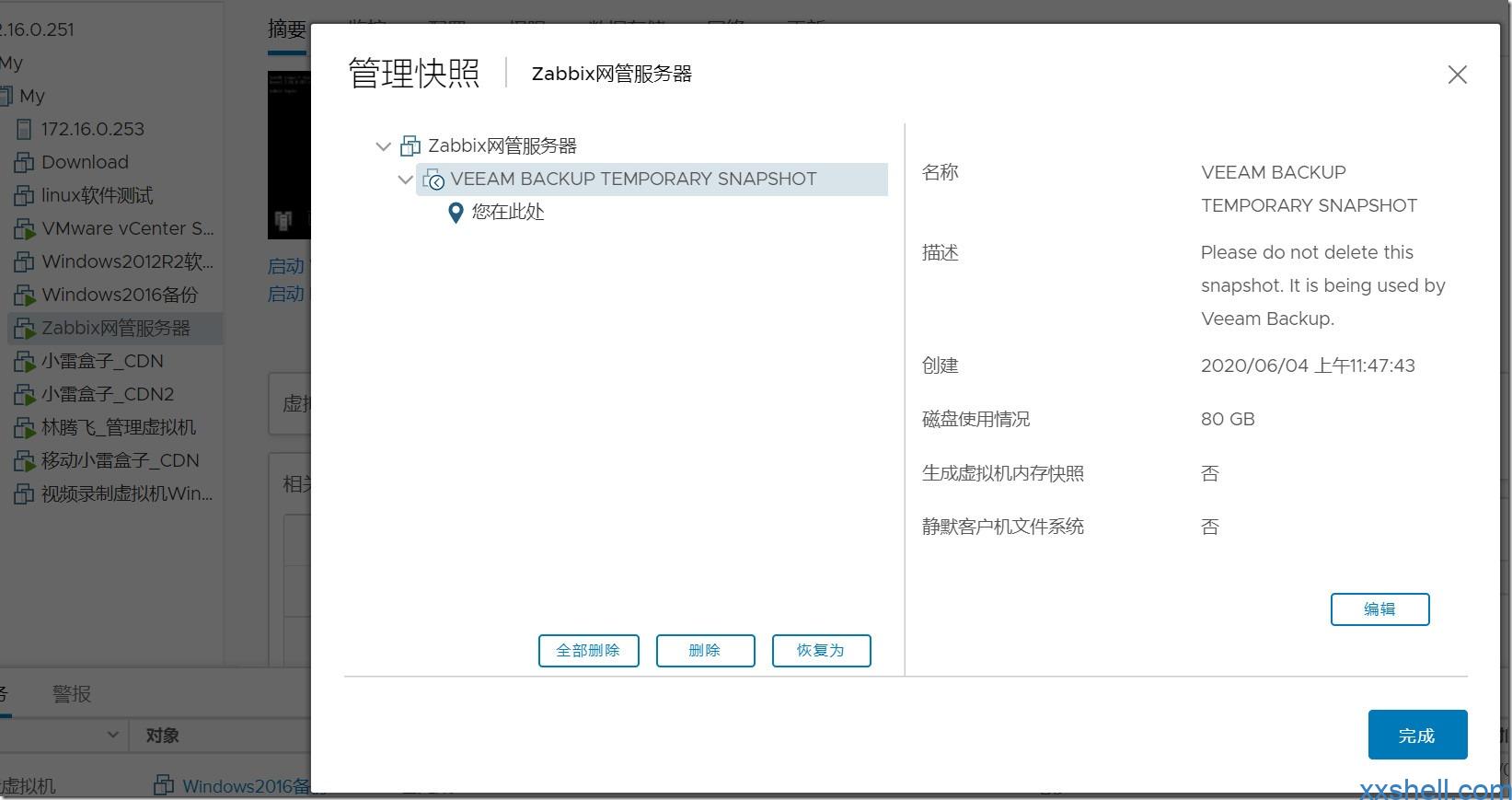Select 林腾飞_管理虚拟机 in the inventory tree
This screenshot has width=1512, height=800.
click(119, 427)
